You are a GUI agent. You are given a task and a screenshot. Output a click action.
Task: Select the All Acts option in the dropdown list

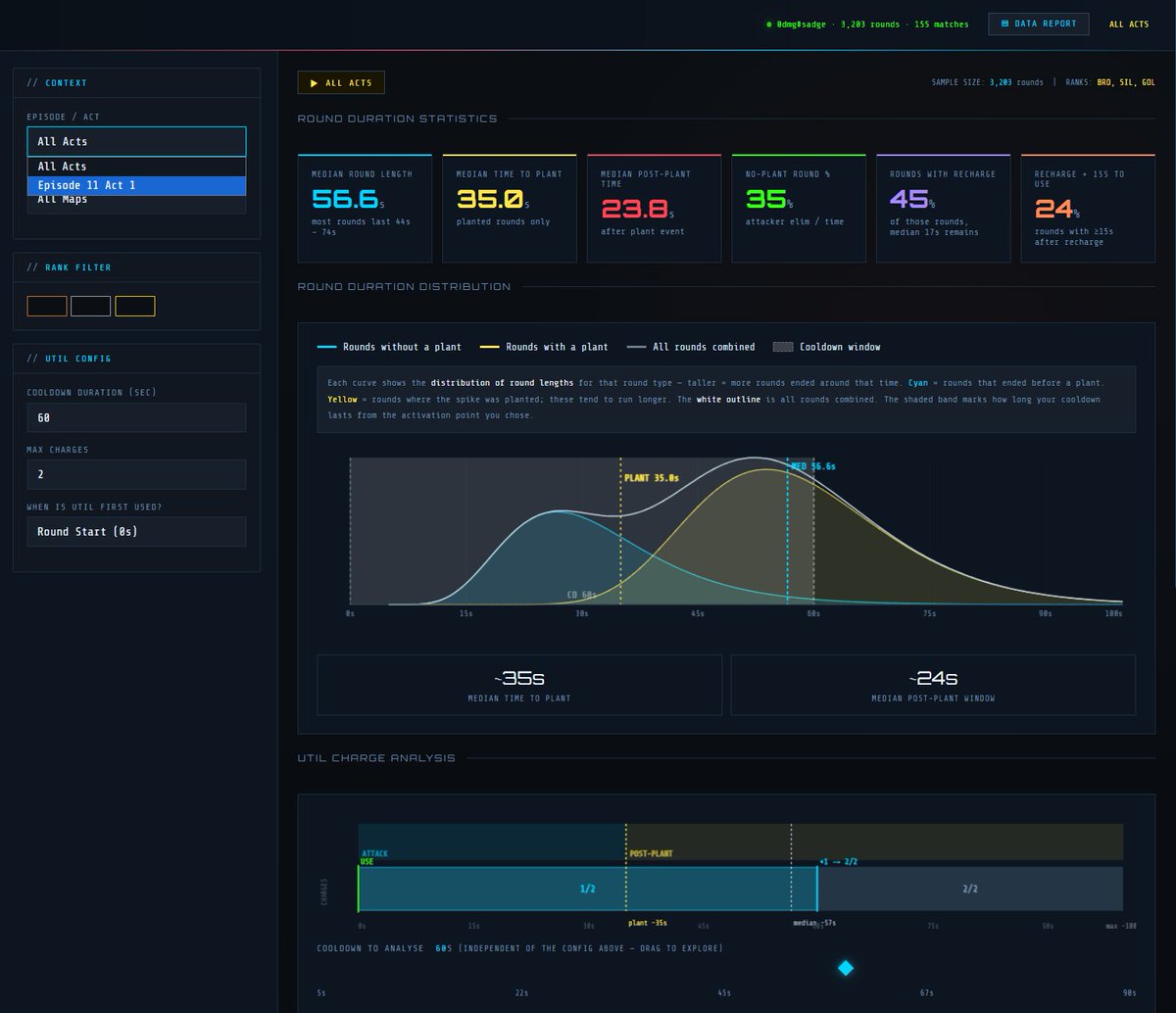coord(136,167)
